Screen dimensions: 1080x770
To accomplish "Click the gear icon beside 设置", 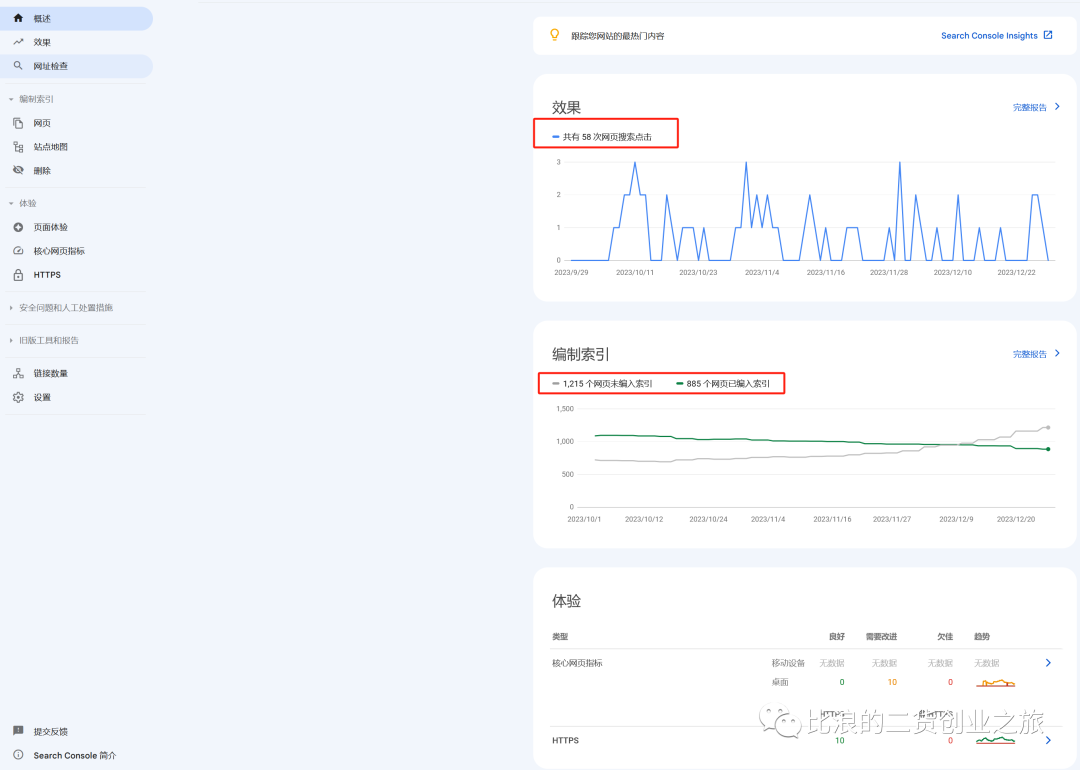I will coord(18,397).
